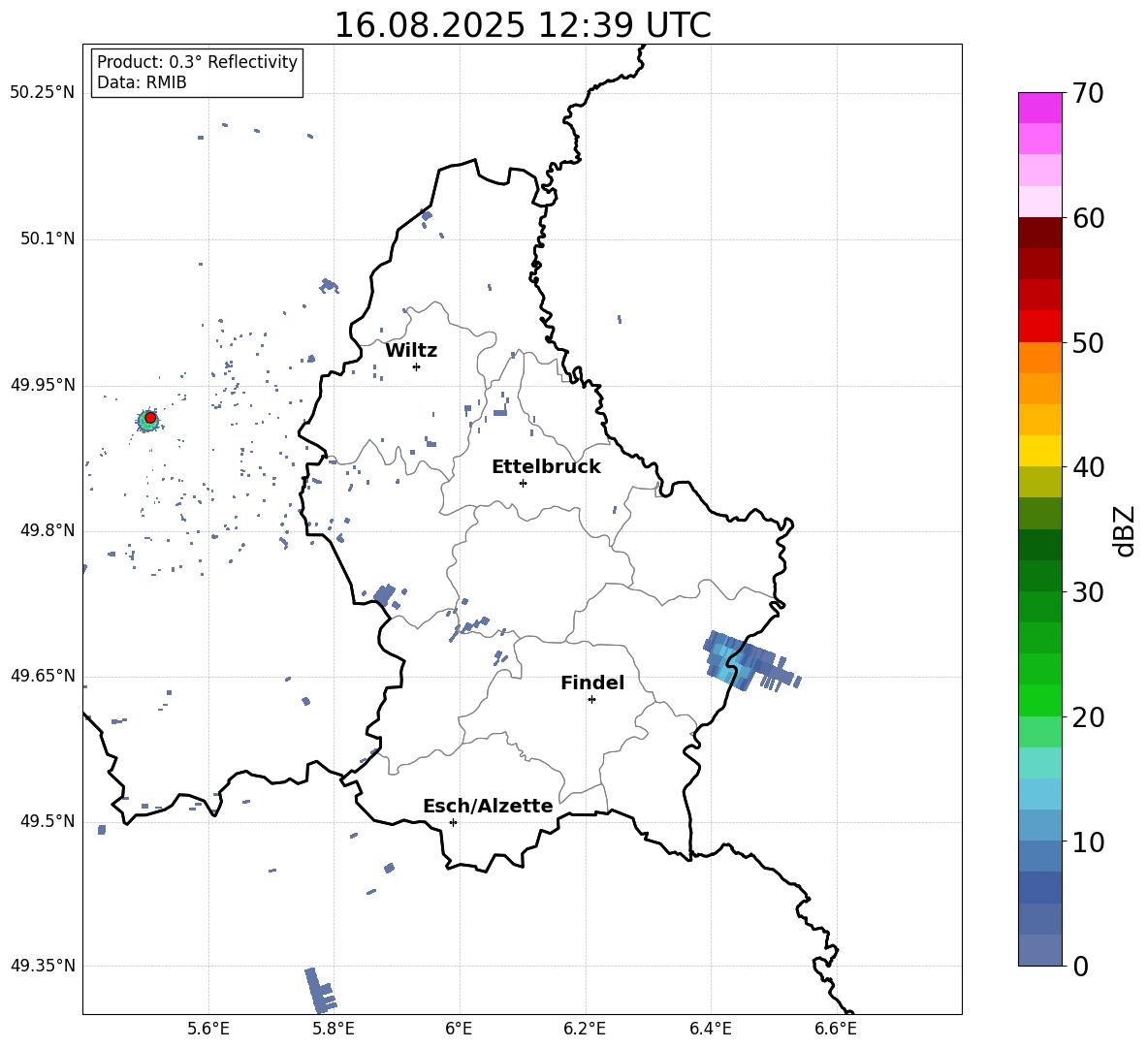
Task: Click the 6.4°E longitude label
Action: pyautogui.click(x=710, y=1029)
